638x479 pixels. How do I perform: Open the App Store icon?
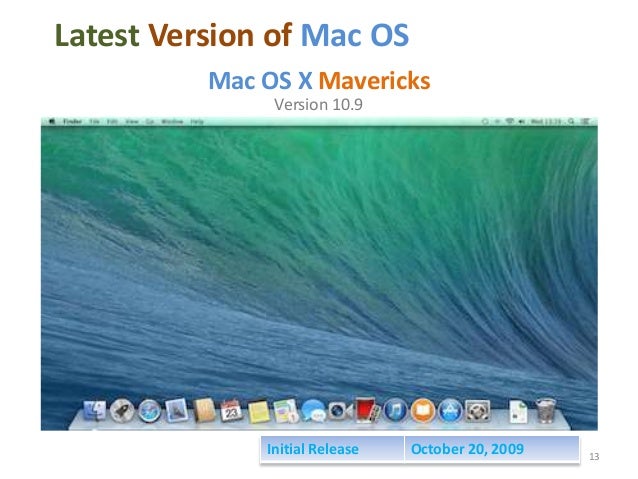click(x=450, y=410)
